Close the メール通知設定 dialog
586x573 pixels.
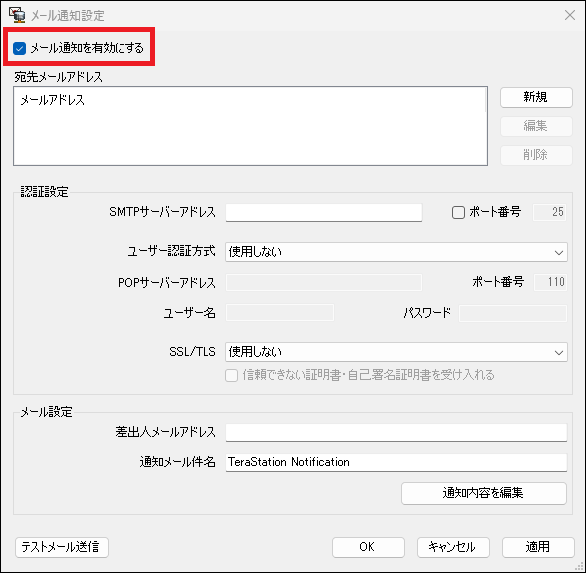pyautogui.click(x=570, y=15)
